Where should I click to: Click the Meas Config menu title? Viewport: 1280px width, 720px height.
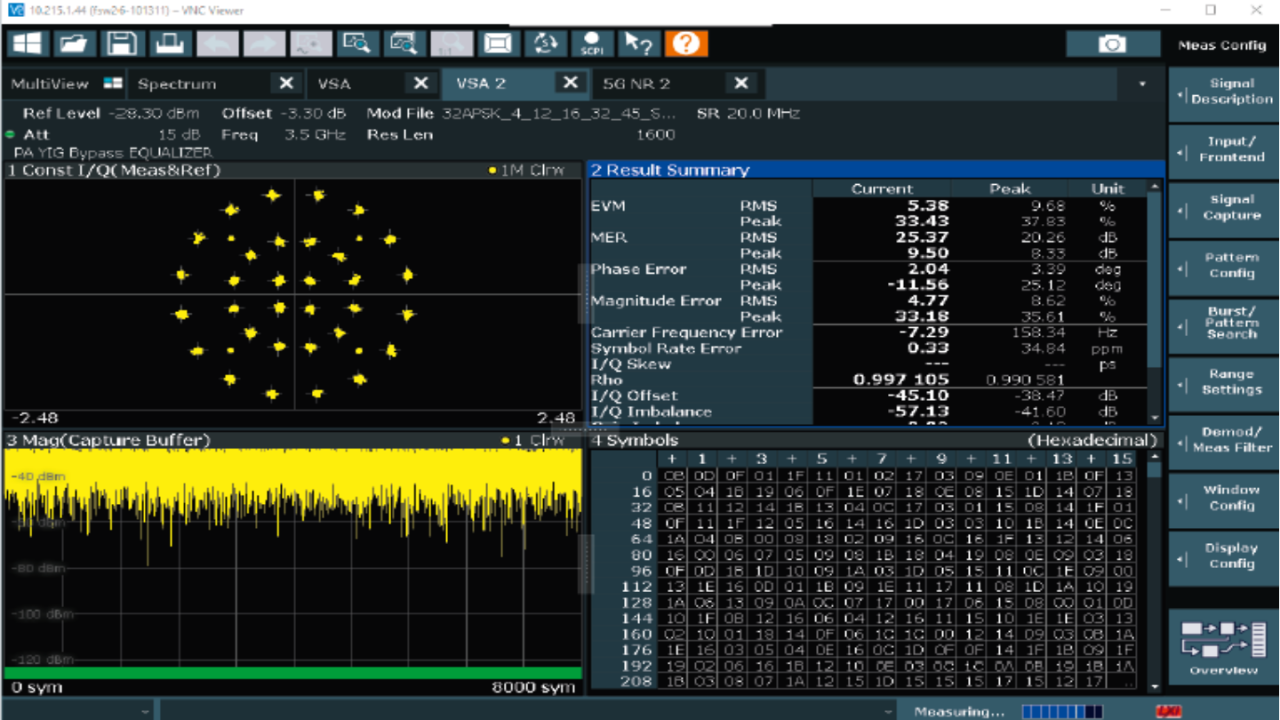tap(1222, 45)
